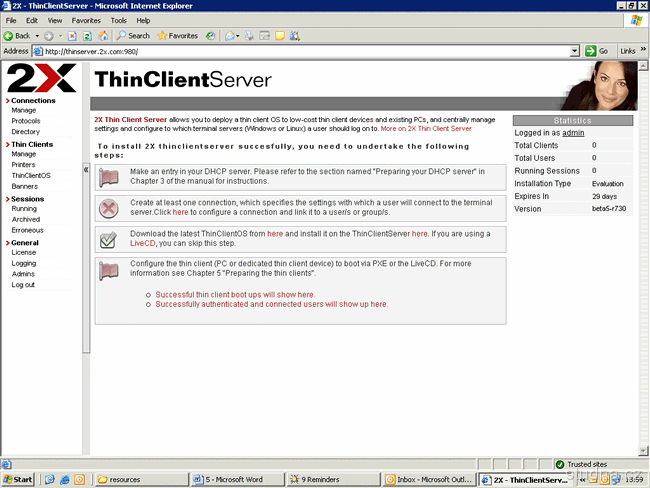Open '9 Reminders' taskbar button
Viewport: 650px width, 488px height.
pos(333,480)
